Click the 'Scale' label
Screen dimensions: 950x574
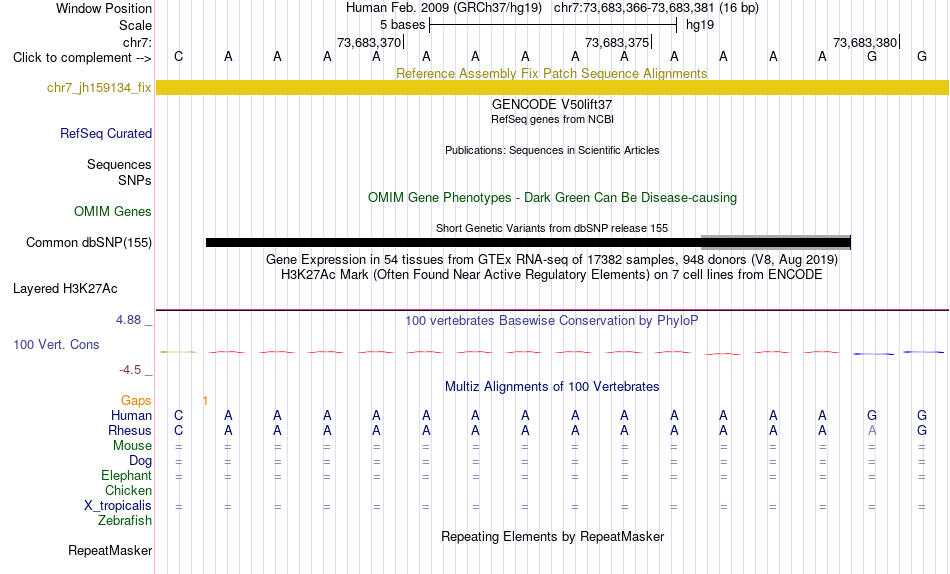coord(135,25)
